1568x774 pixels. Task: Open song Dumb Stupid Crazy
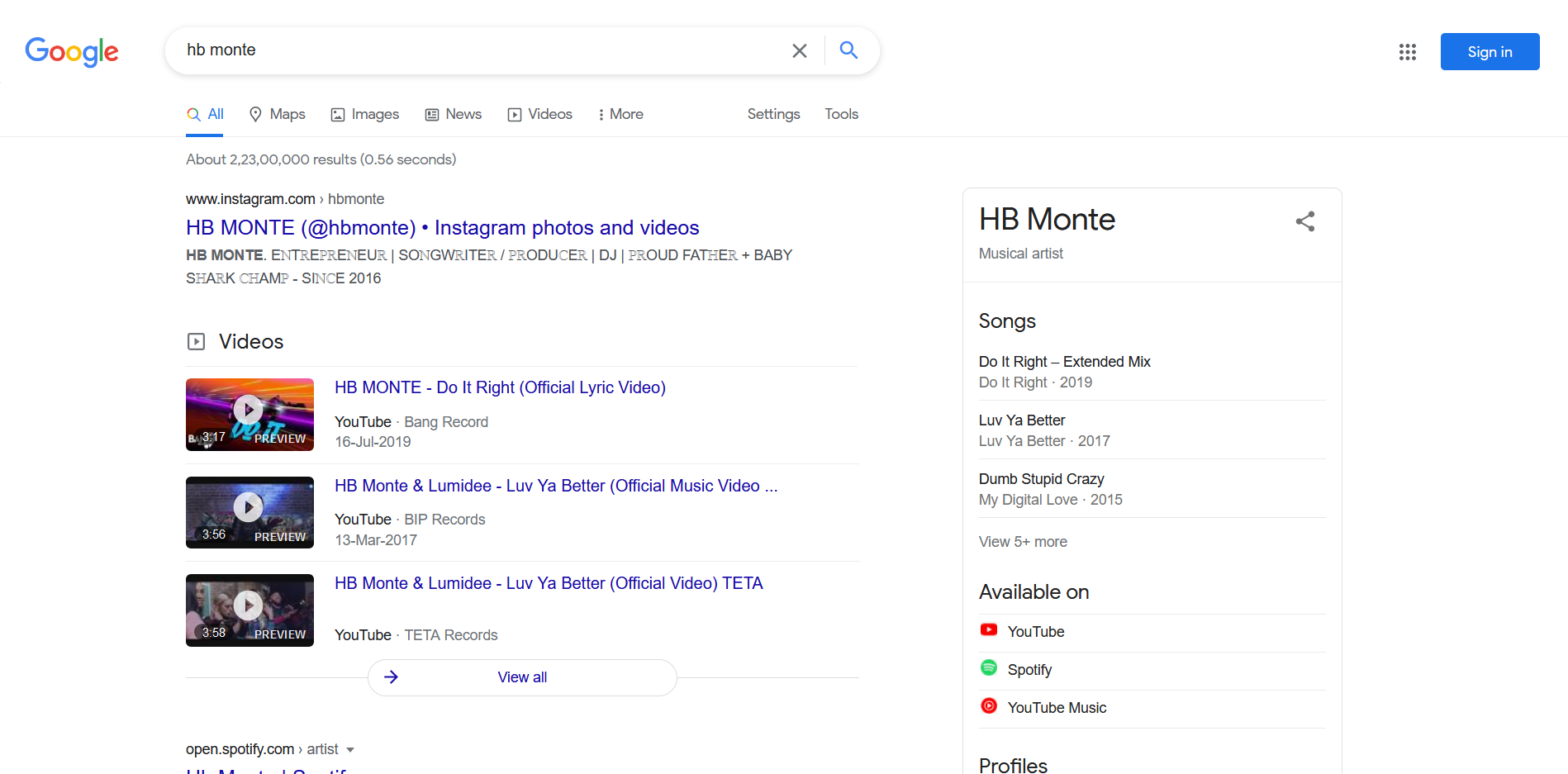click(x=1041, y=479)
